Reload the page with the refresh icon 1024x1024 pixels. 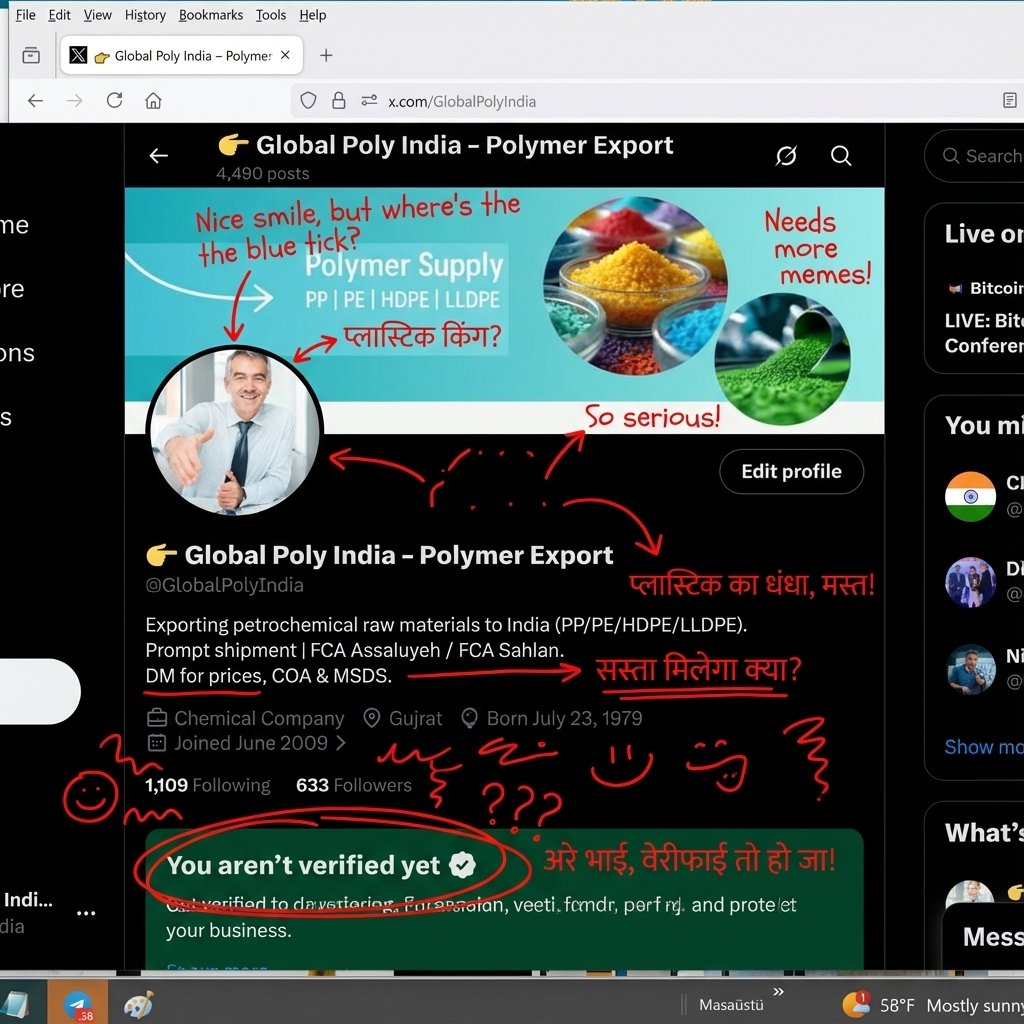click(114, 100)
